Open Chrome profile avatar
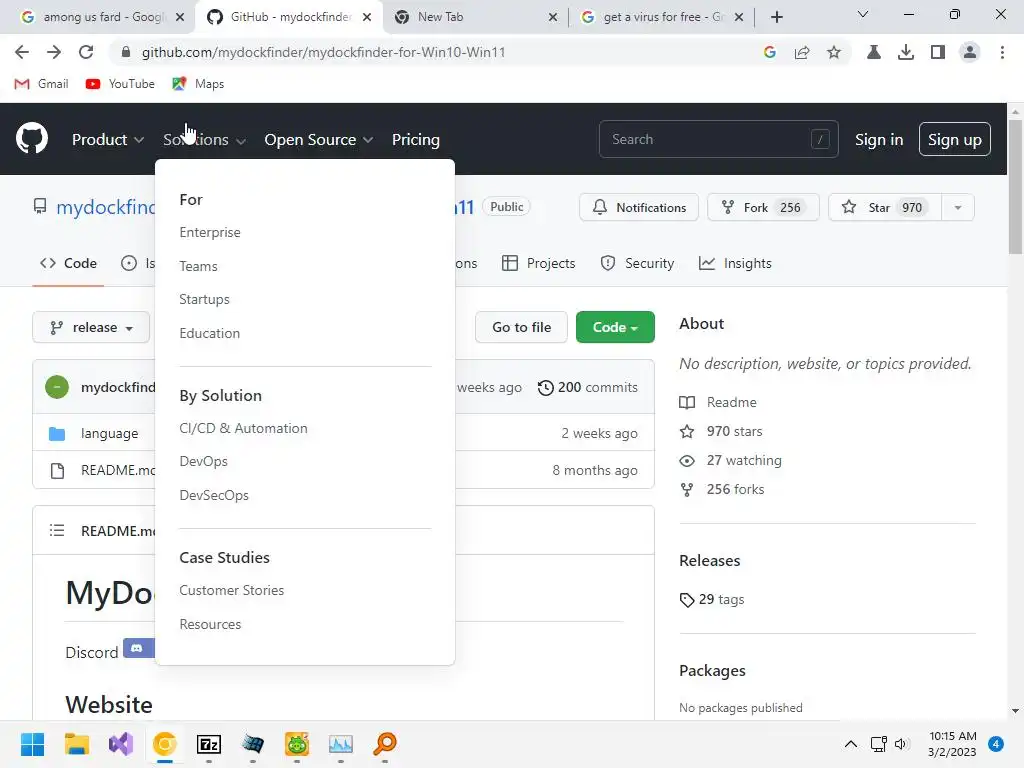This screenshot has width=1024, height=768. point(970,52)
